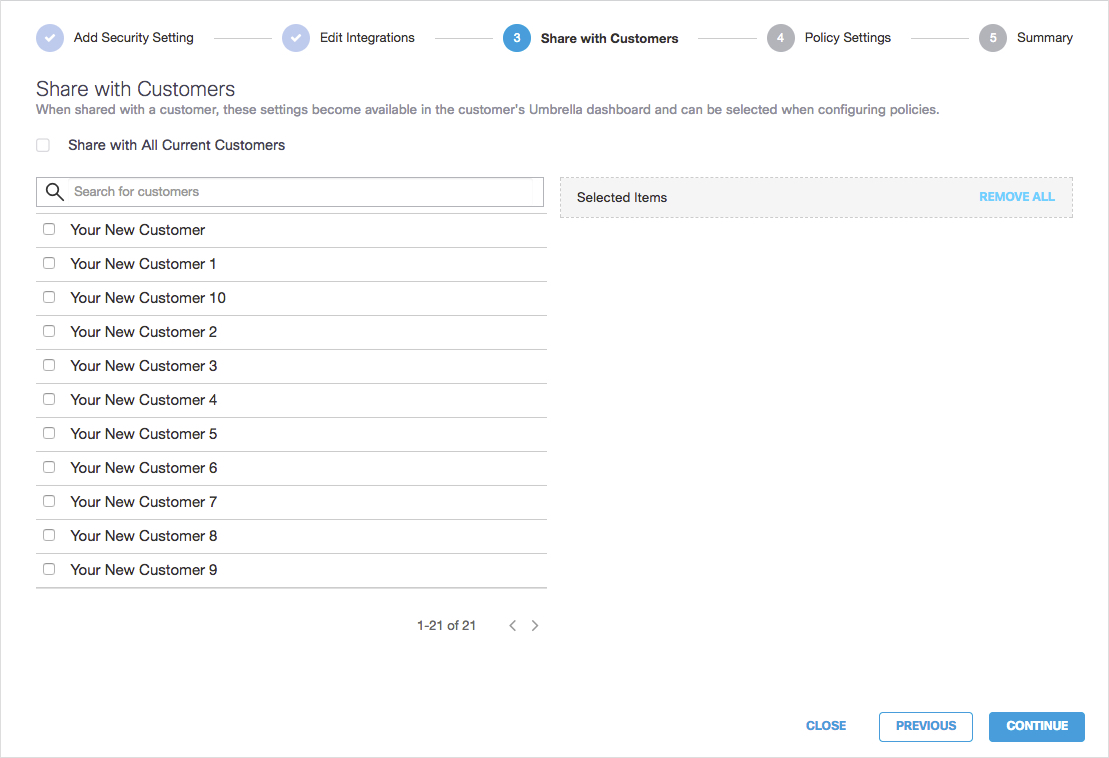Enable Share with All Current Customers
The image size is (1109, 758).
pos(43,145)
